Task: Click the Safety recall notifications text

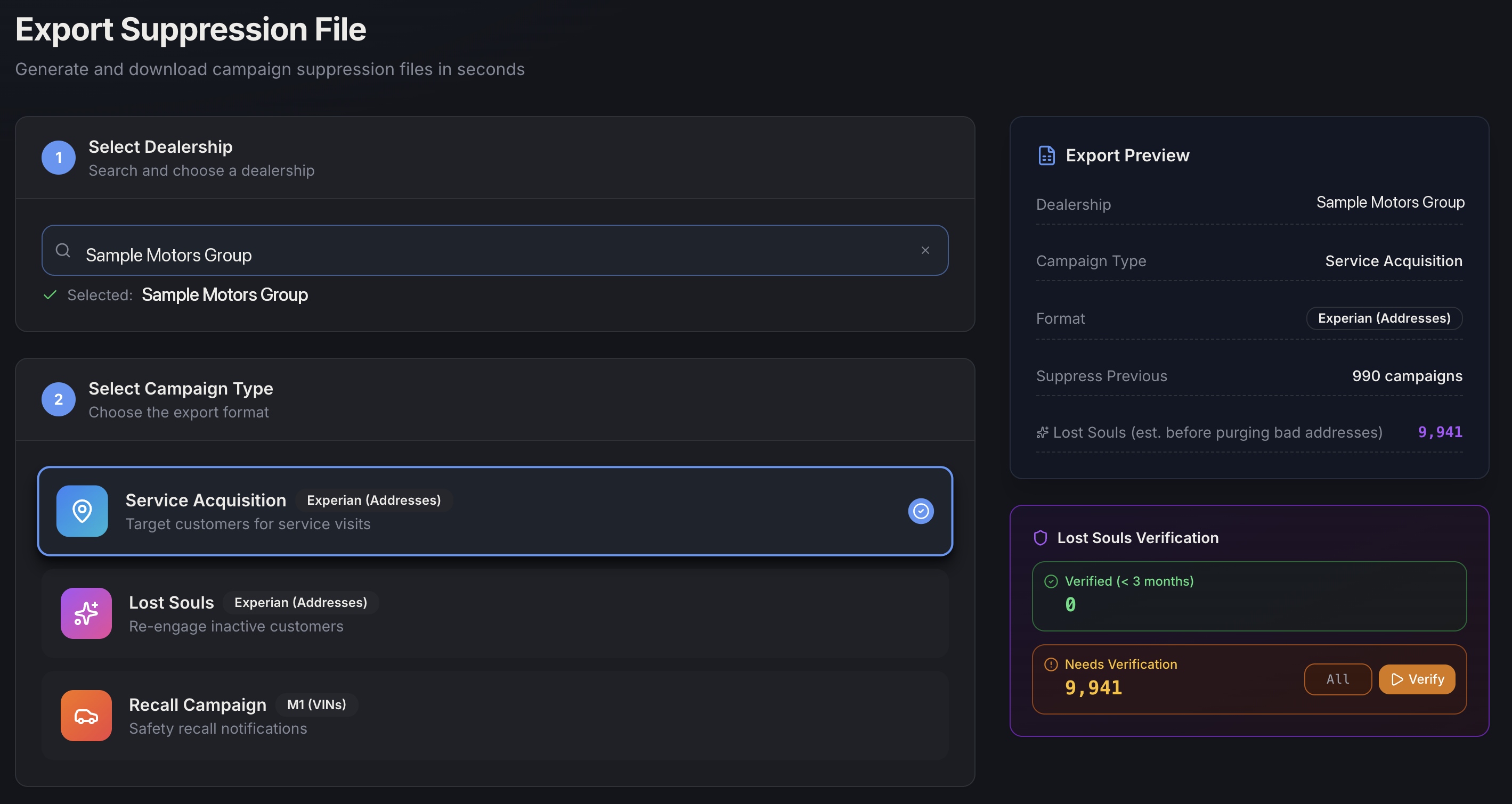Action: click(x=218, y=728)
